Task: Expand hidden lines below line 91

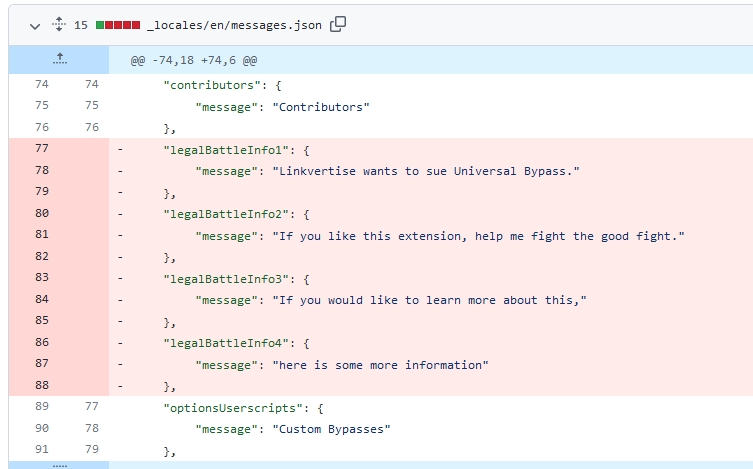Action: pyautogui.click(x=59, y=464)
